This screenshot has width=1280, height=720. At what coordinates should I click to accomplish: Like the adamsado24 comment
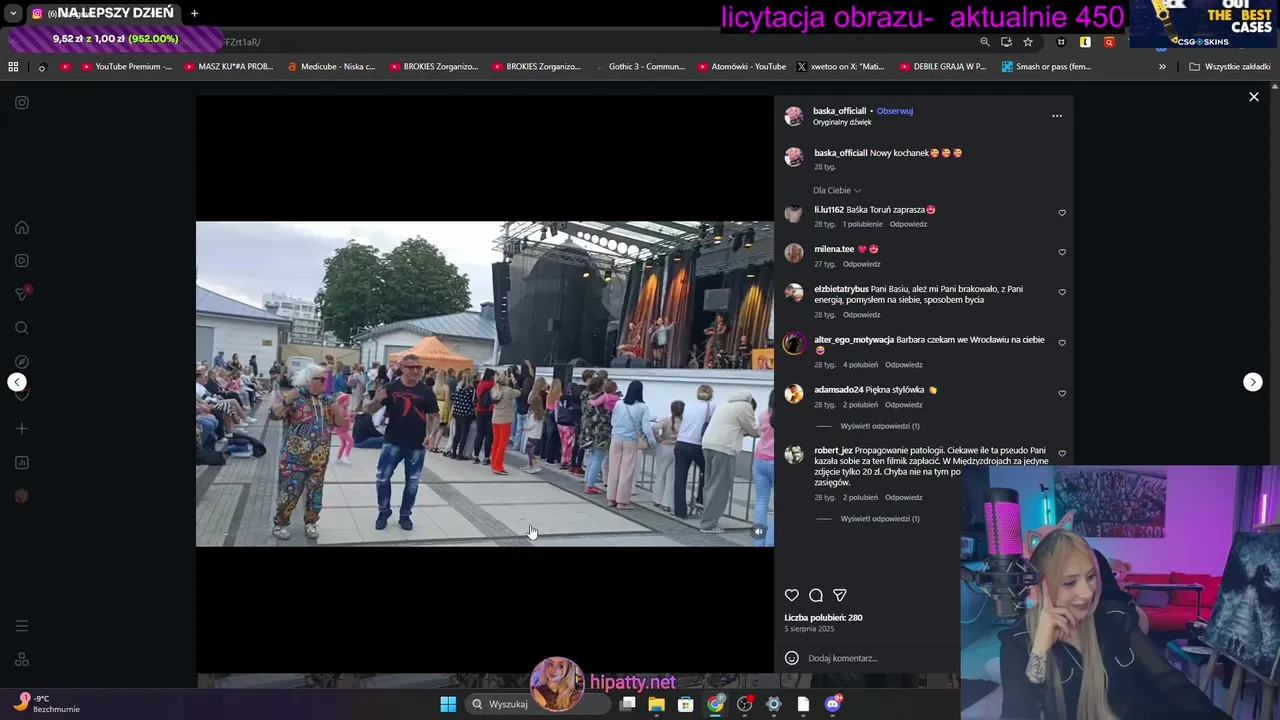(x=1062, y=393)
